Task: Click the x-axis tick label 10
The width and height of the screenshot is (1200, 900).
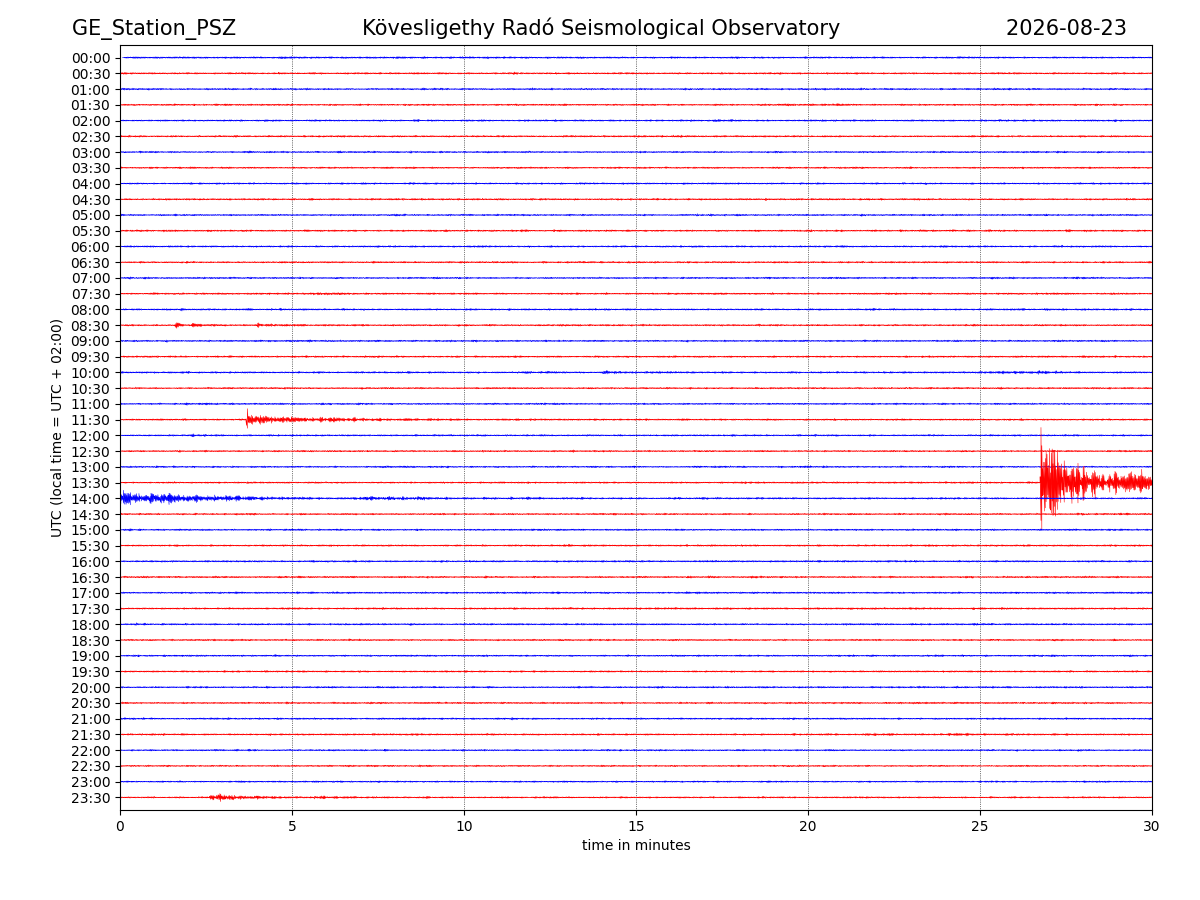Action: (x=464, y=826)
